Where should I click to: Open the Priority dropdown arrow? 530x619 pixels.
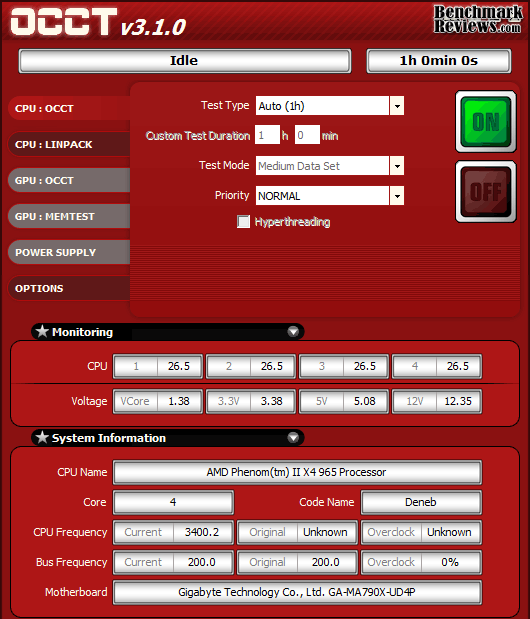397,195
